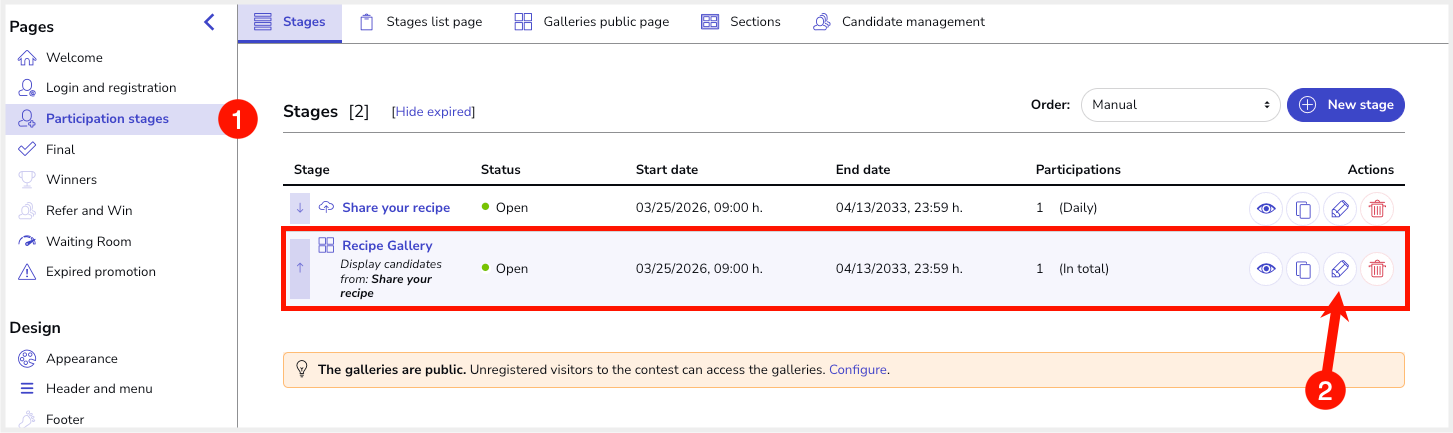Click Open status of Share your recipe
This screenshot has height=433, width=1453.
coord(505,208)
